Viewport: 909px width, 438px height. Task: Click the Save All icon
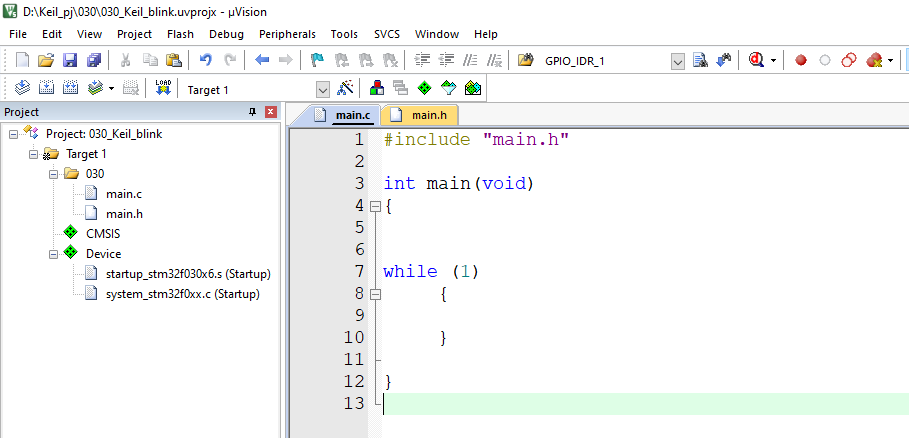[94, 60]
